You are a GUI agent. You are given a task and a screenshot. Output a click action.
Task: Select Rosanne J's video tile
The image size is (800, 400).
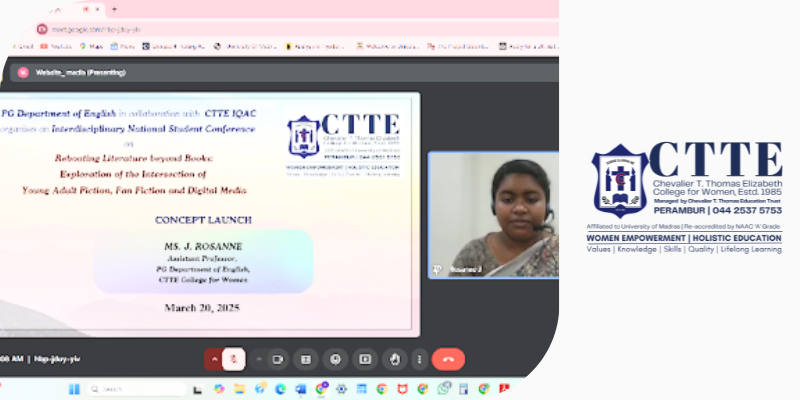pyautogui.click(x=493, y=215)
